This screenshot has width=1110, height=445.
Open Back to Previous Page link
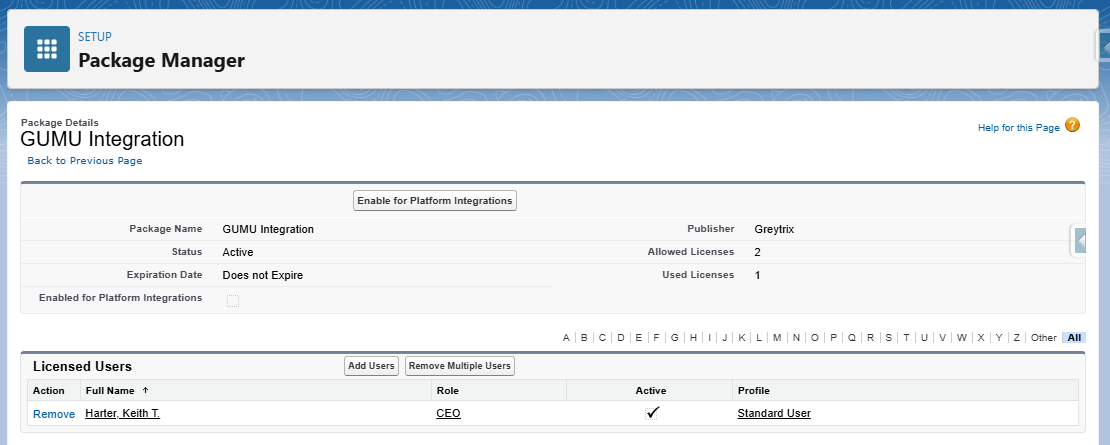tap(85, 161)
